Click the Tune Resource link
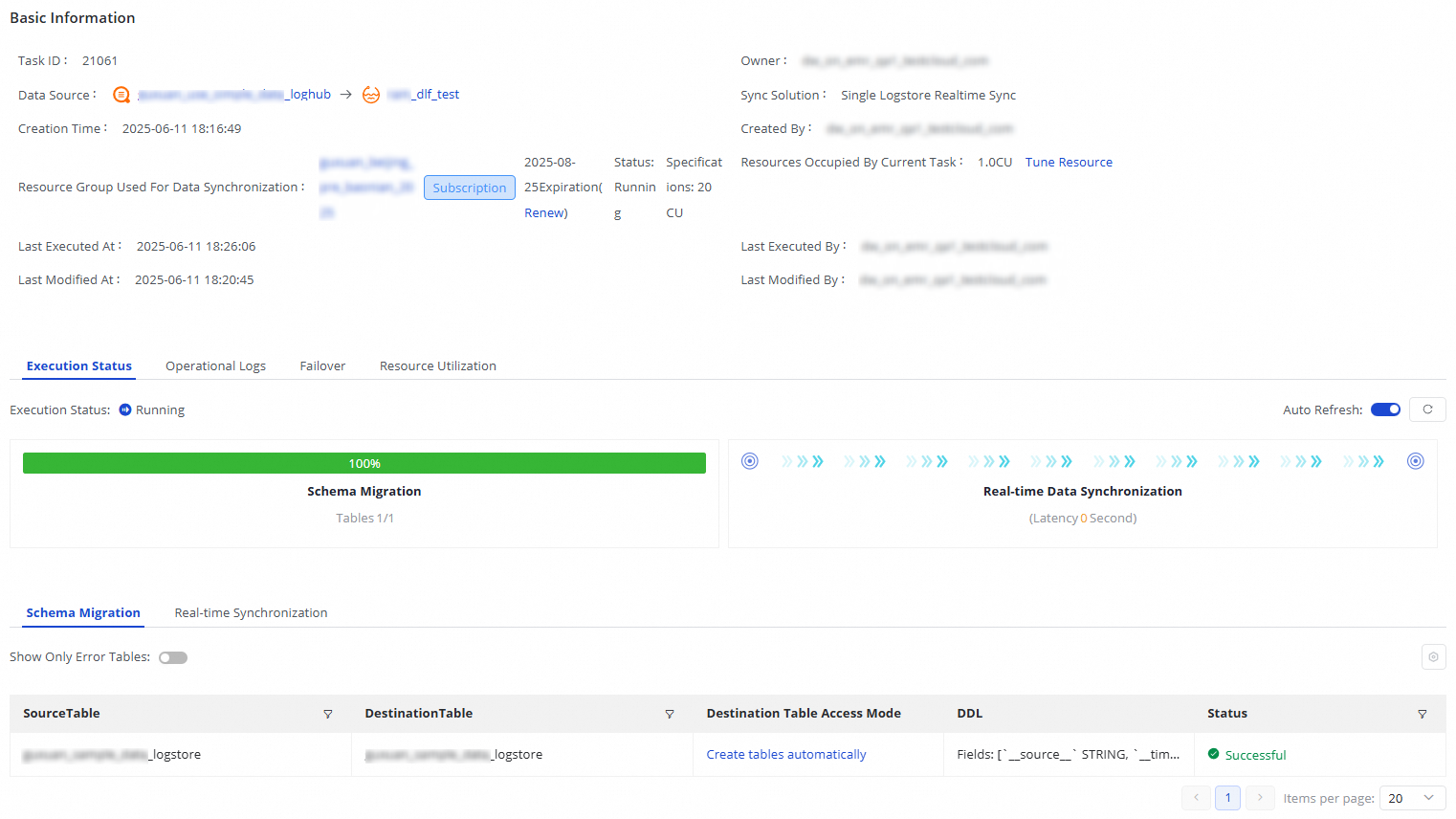The image size is (1456, 819). (x=1069, y=162)
